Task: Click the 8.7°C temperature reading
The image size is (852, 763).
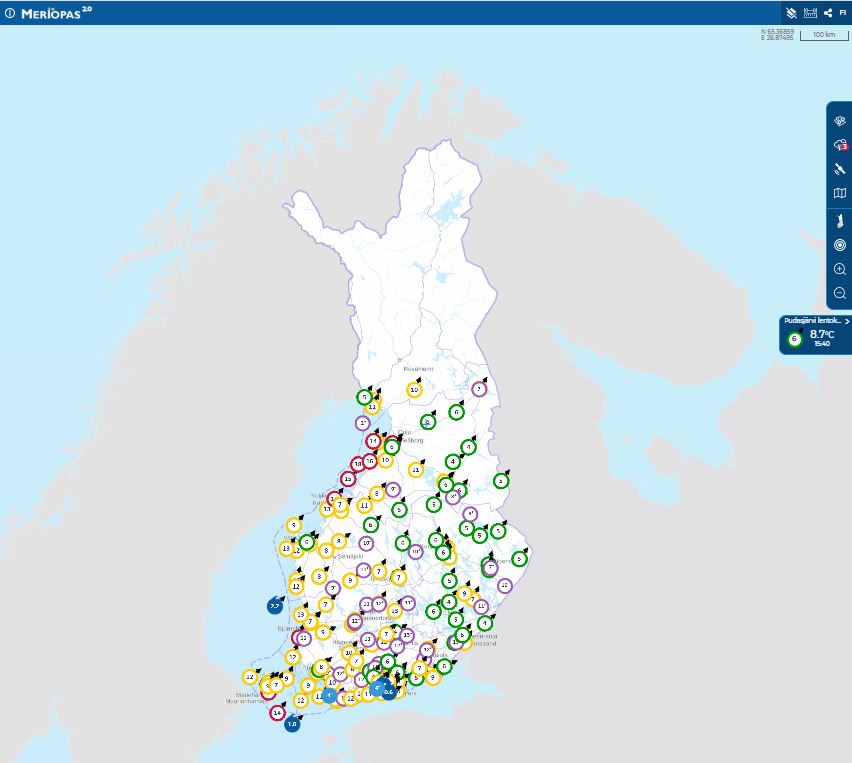Action: [821, 334]
